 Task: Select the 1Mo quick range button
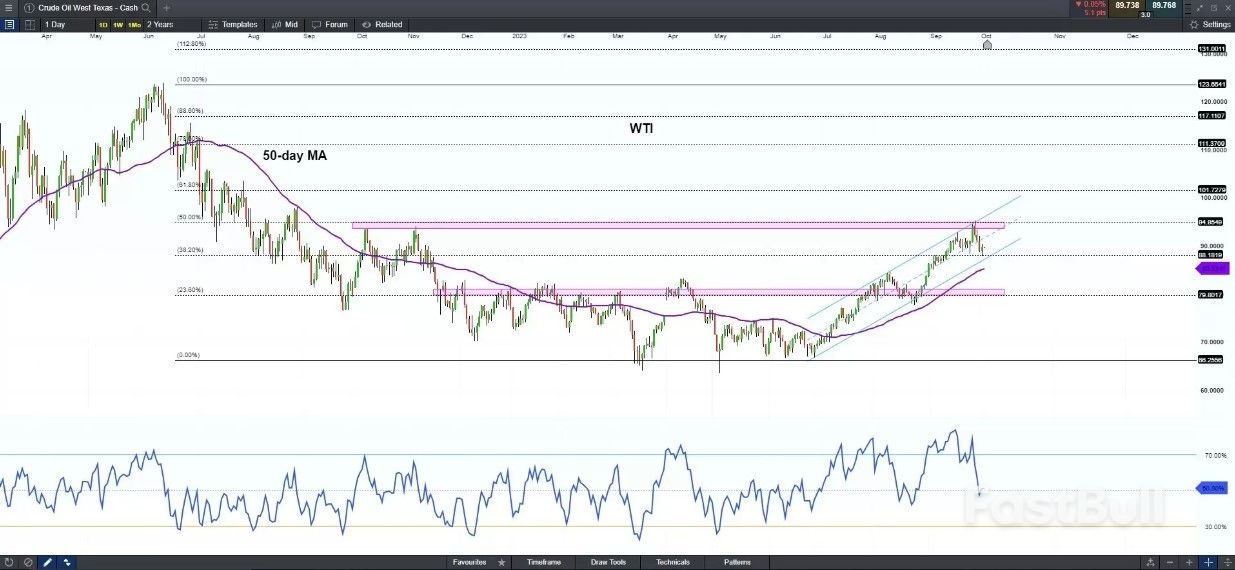[x=134, y=24]
